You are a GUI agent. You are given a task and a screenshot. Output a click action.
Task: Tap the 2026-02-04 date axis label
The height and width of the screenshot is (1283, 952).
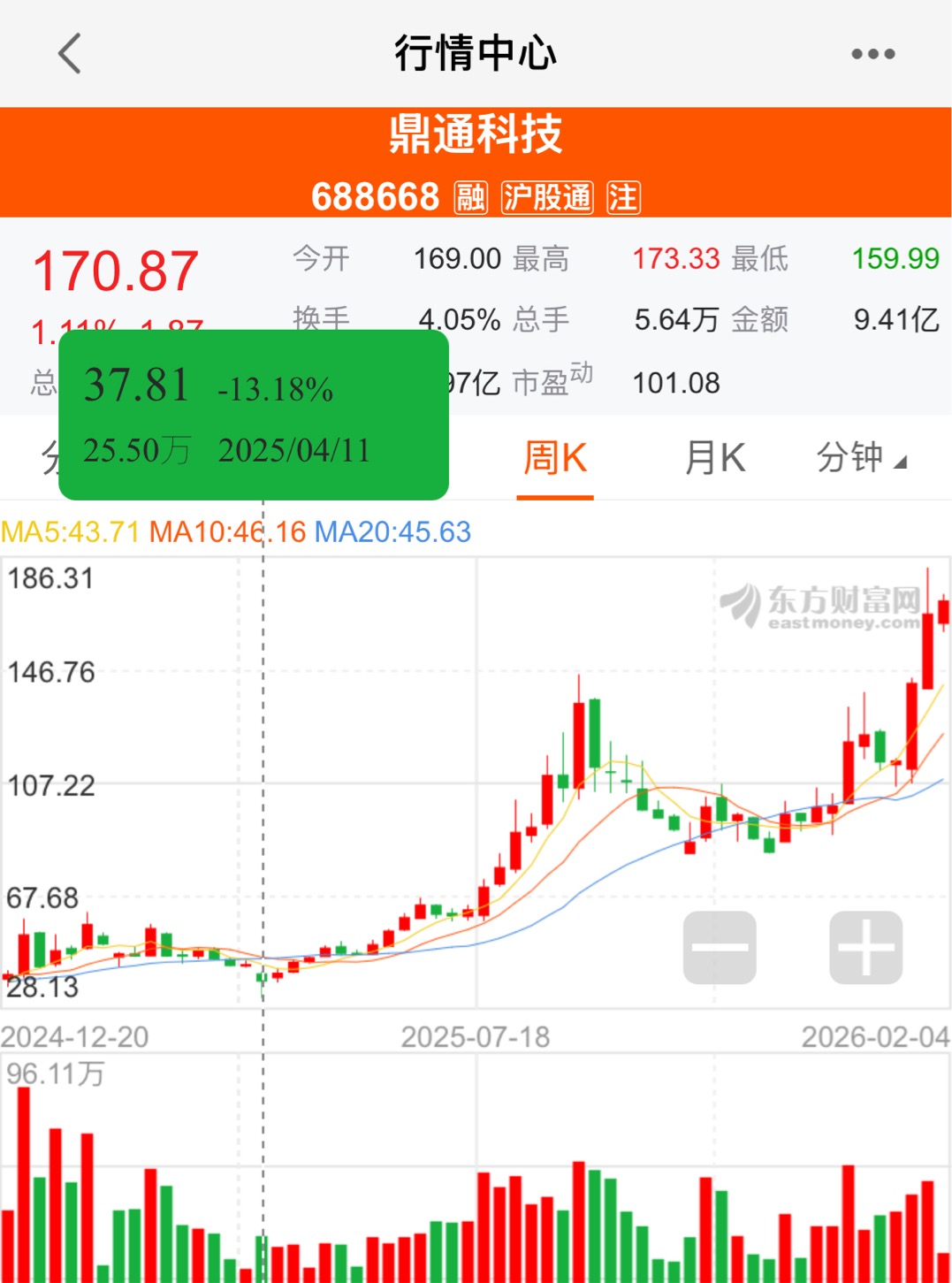[875, 1036]
